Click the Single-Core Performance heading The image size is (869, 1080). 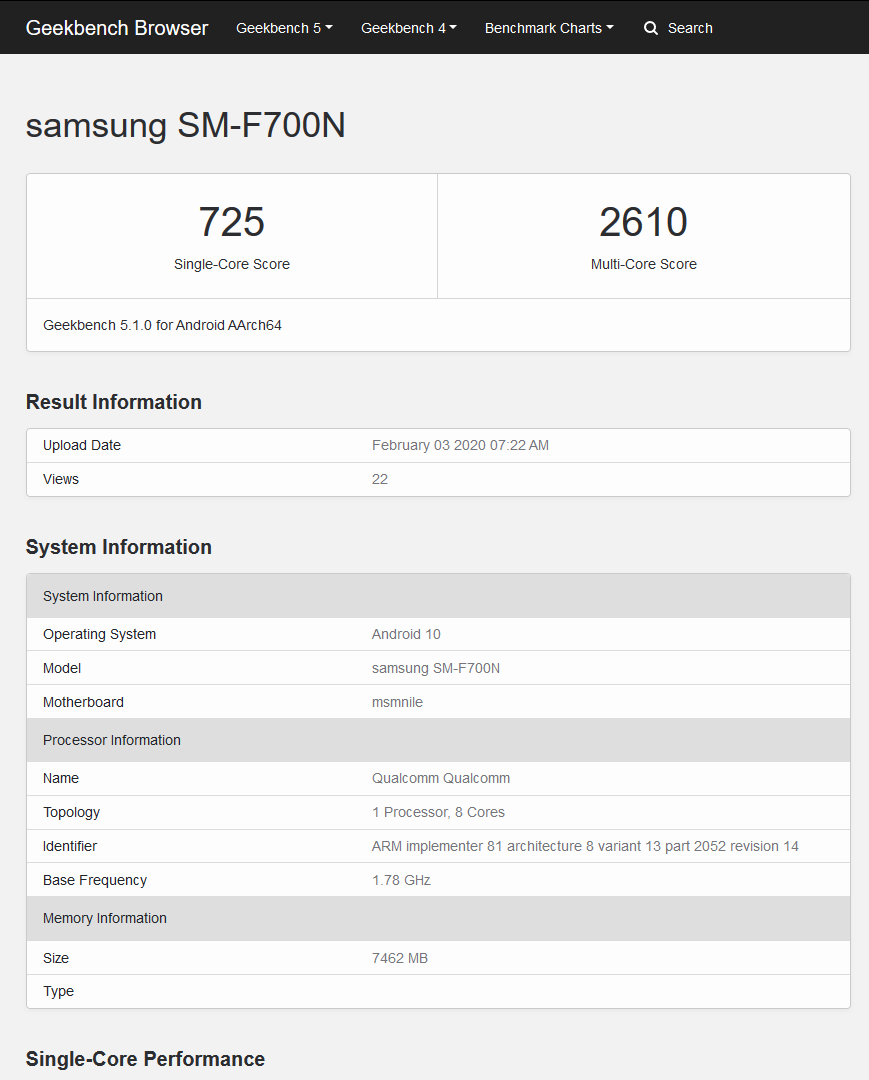[x=145, y=1059]
